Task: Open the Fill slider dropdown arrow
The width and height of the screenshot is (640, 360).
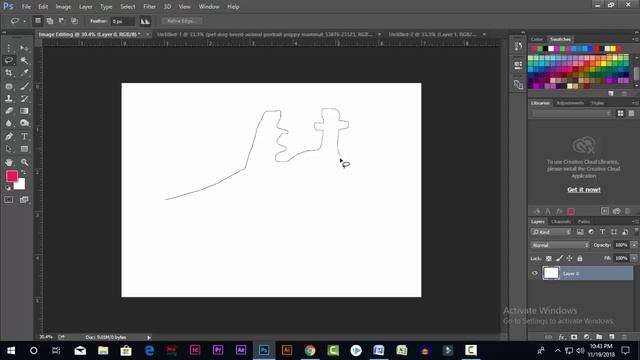Action: [634, 258]
